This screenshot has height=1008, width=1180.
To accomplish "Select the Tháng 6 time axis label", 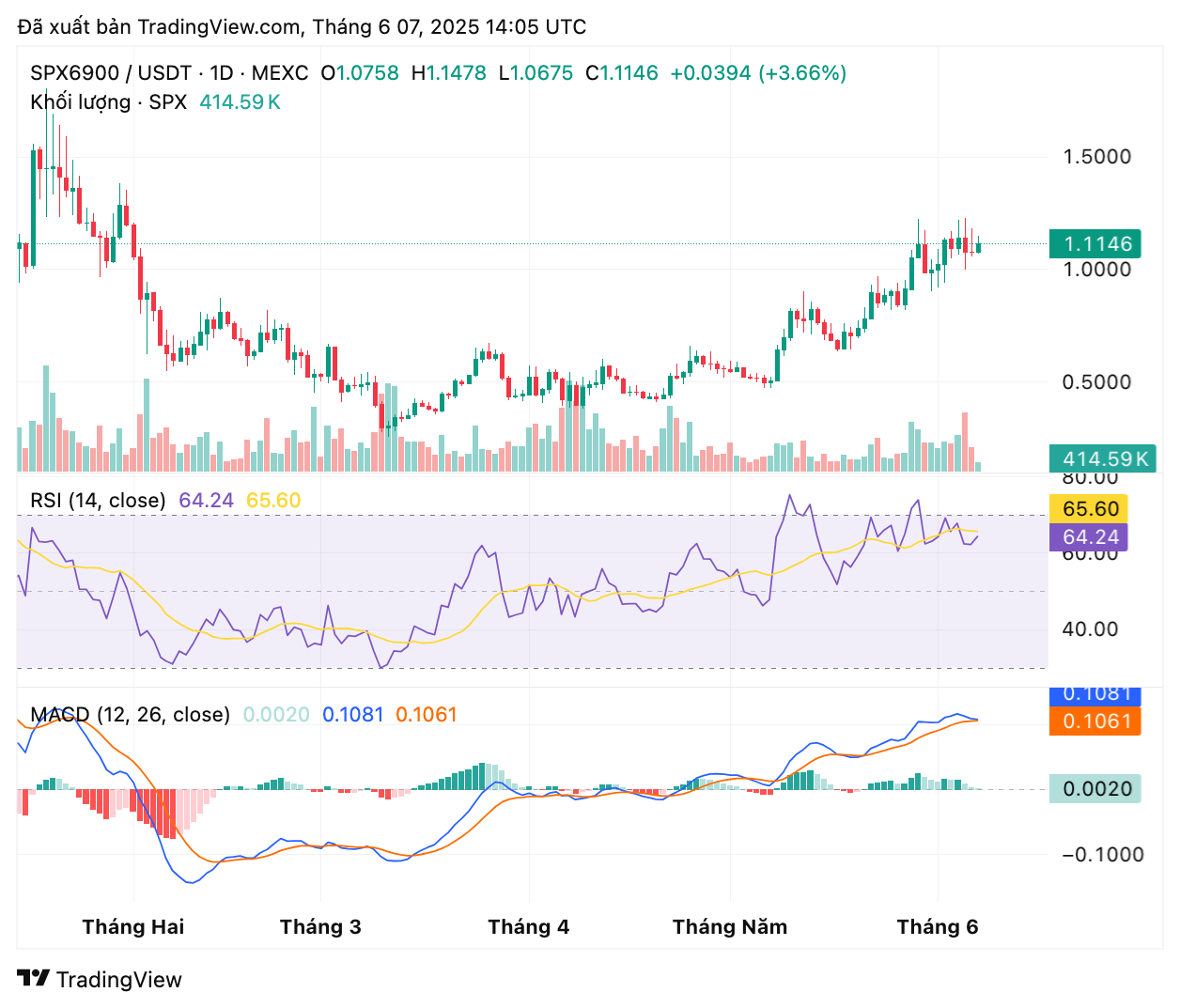I will point(937,927).
